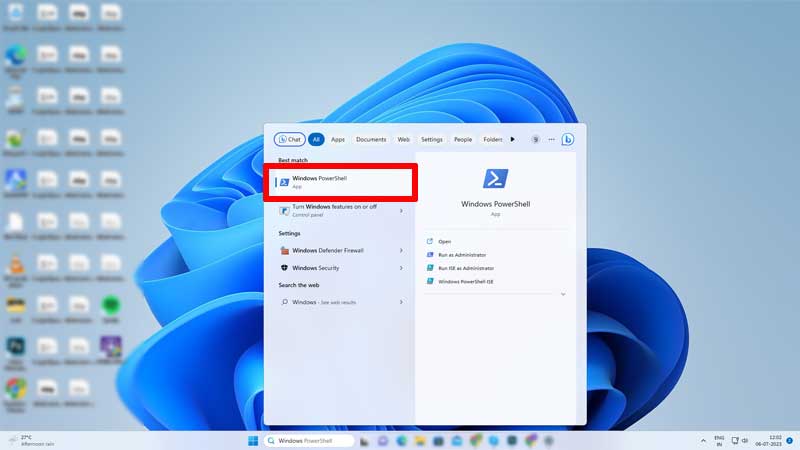Open the three-dot options menu in search panel

tap(552, 139)
